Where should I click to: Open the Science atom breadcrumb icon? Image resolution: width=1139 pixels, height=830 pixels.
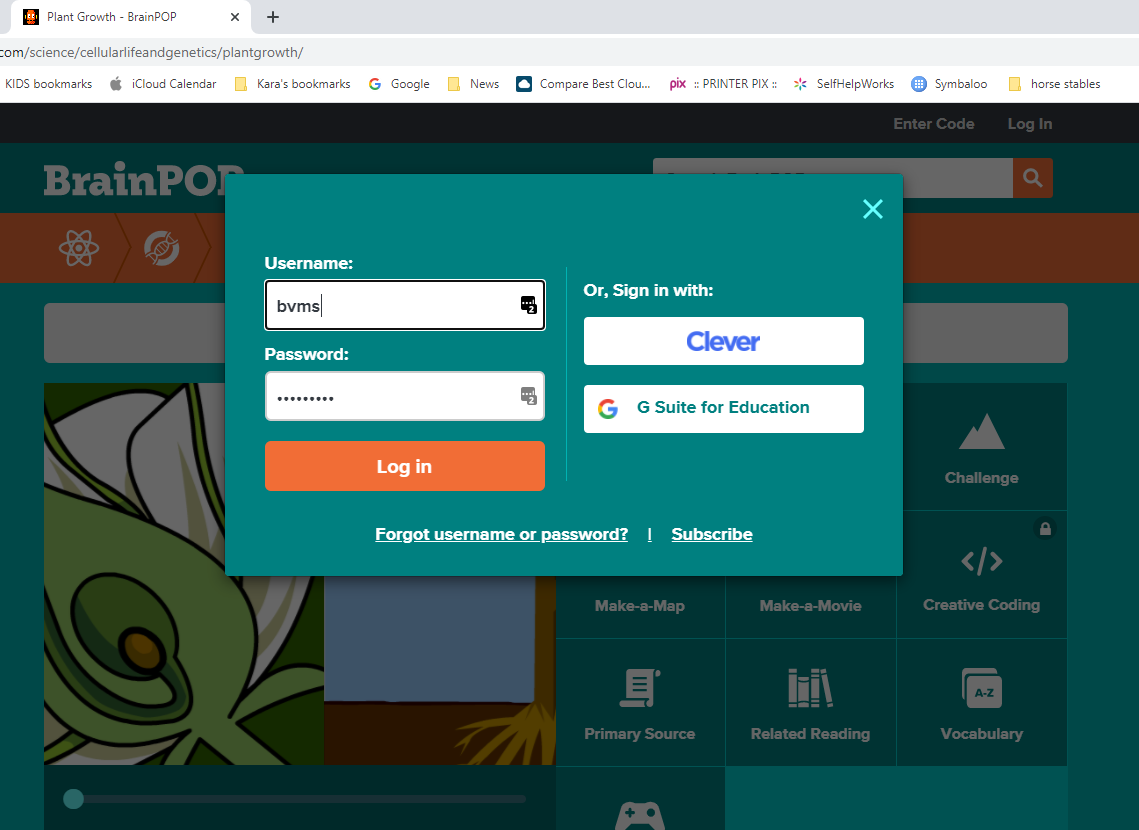[78, 248]
